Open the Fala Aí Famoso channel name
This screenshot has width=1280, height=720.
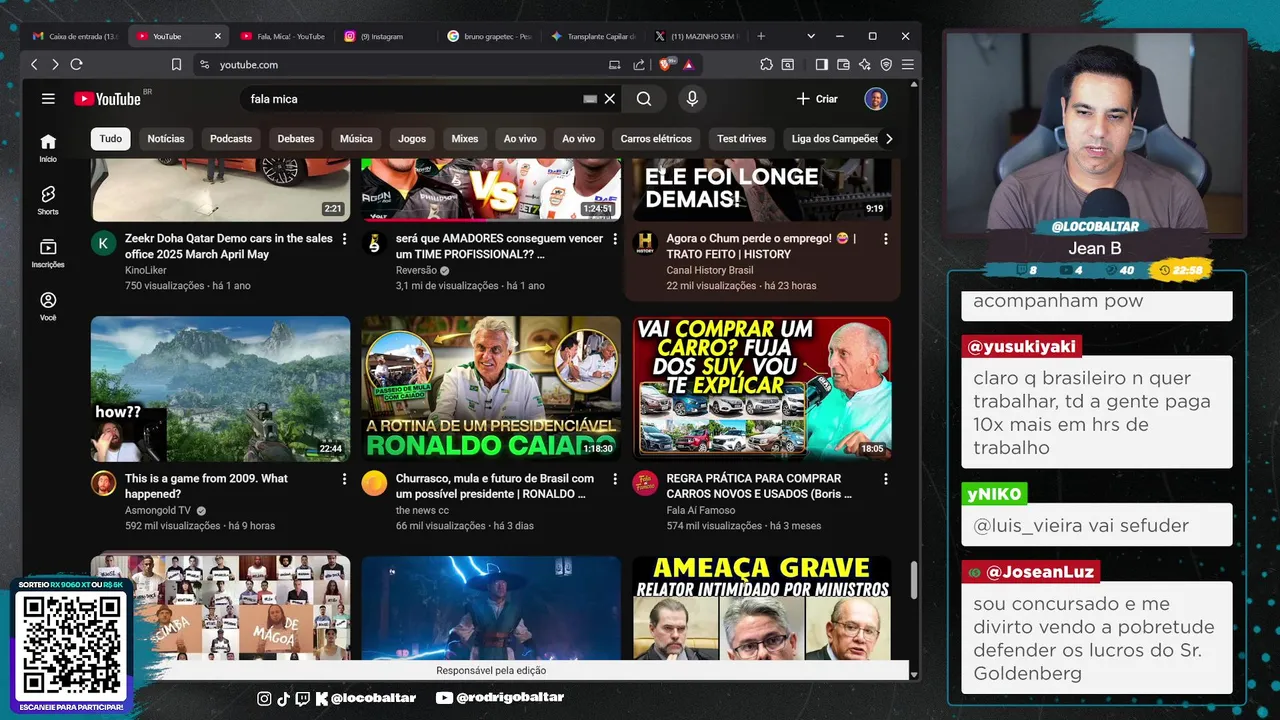[x=701, y=510]
